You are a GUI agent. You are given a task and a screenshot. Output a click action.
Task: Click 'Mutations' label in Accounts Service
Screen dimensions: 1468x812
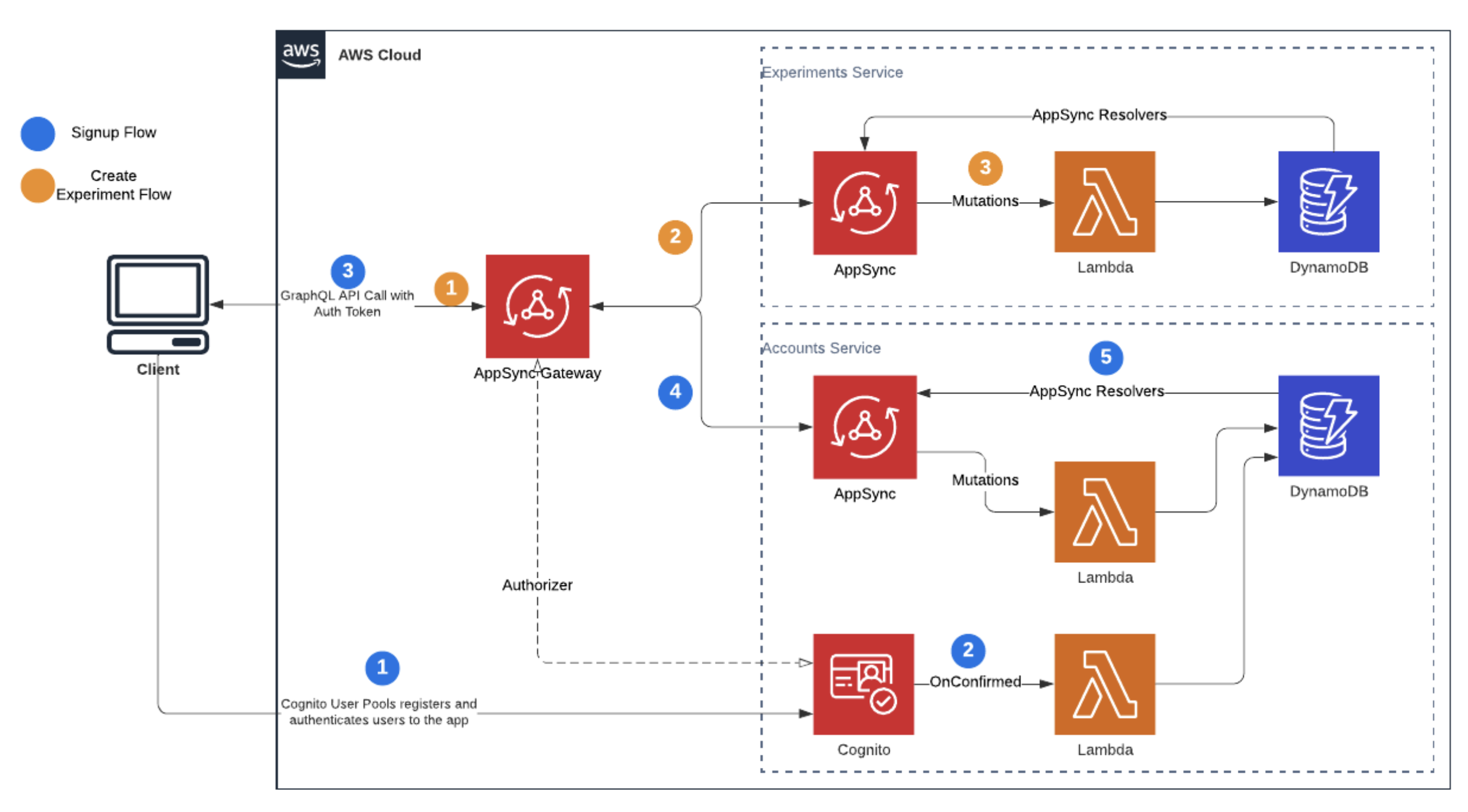coord(985,480)
